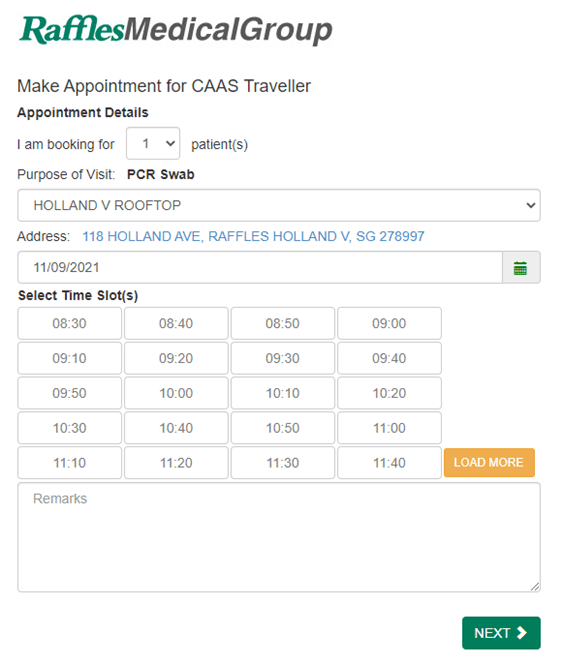The height and width of the screenshot is (664, 563).
Task: Click the LOAD MORE button
Action: (489, 462)
